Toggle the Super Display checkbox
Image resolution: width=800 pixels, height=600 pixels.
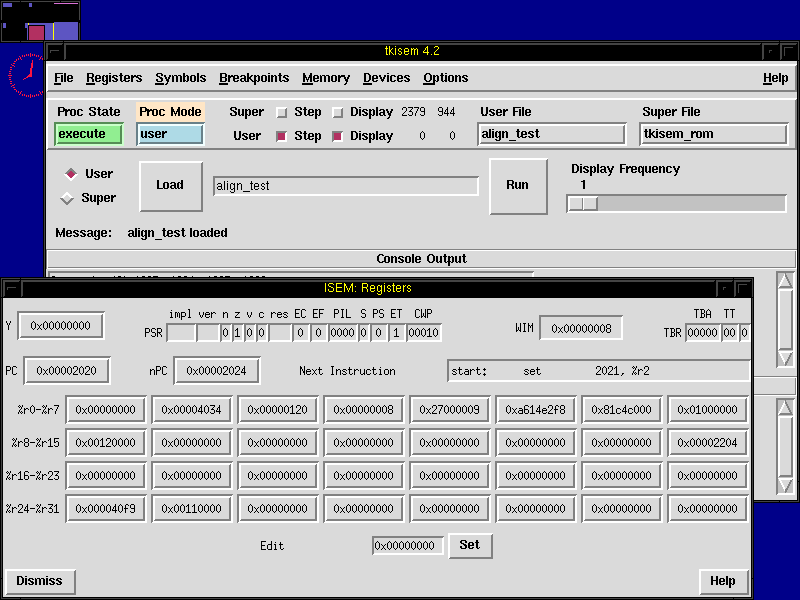[x=337, y=112]
